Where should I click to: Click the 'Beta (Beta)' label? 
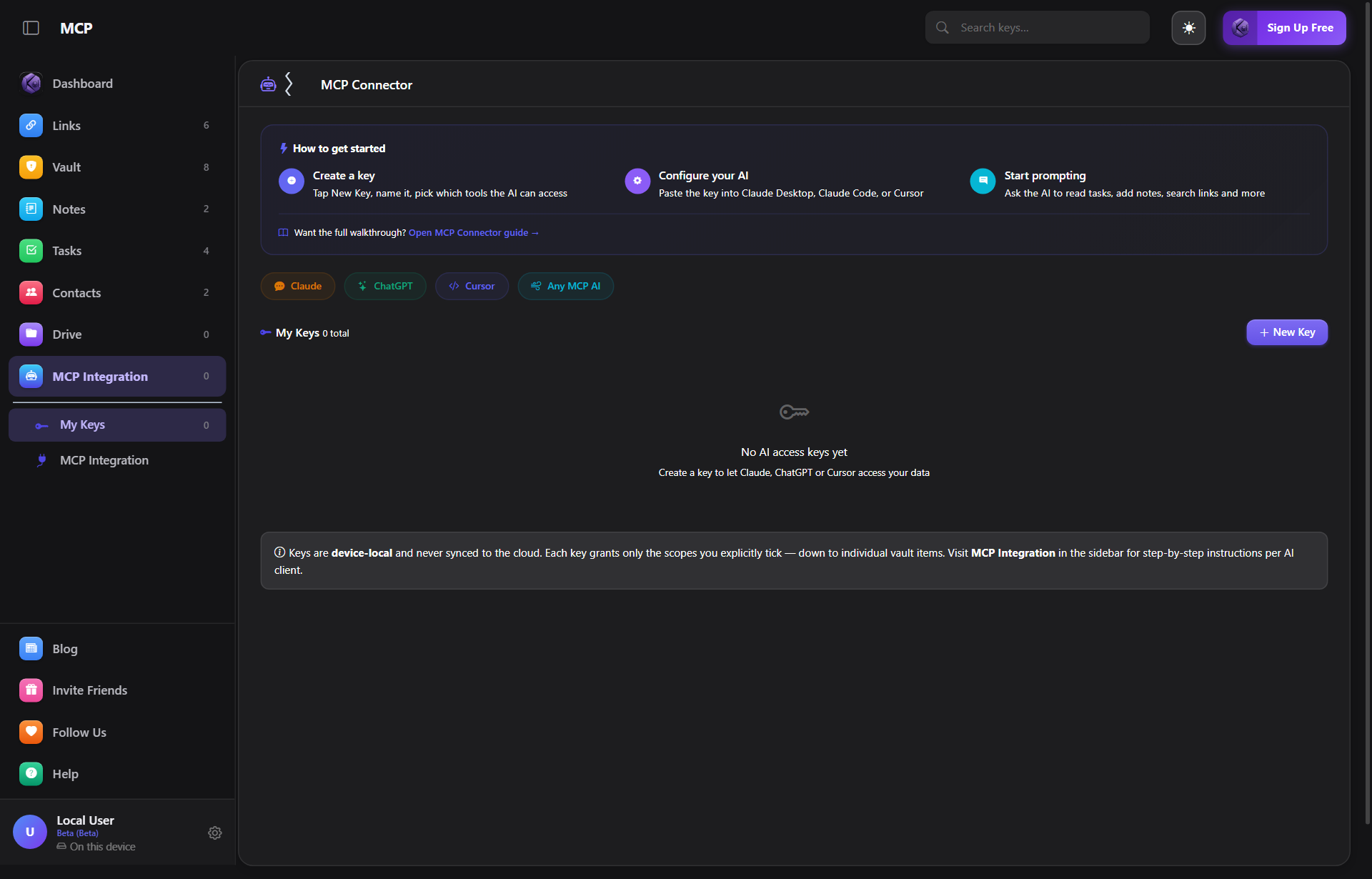coord(77,833)
